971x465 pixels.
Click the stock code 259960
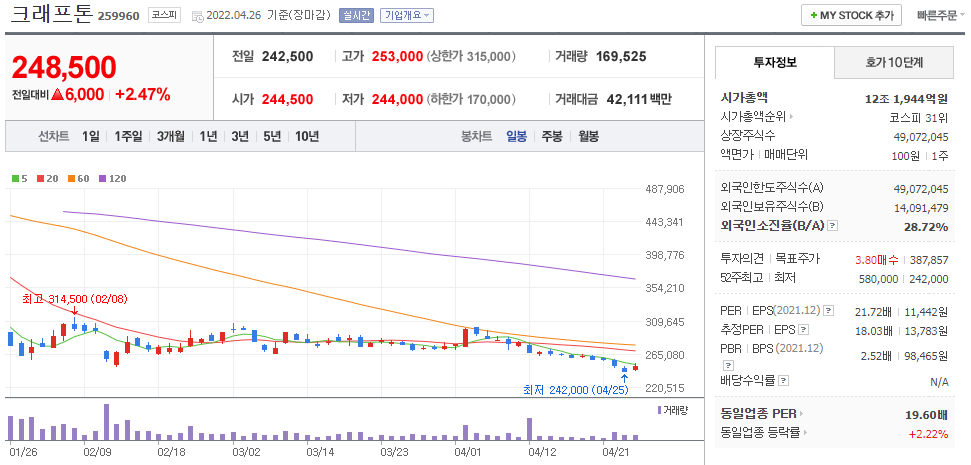click(x=120, y=15)
